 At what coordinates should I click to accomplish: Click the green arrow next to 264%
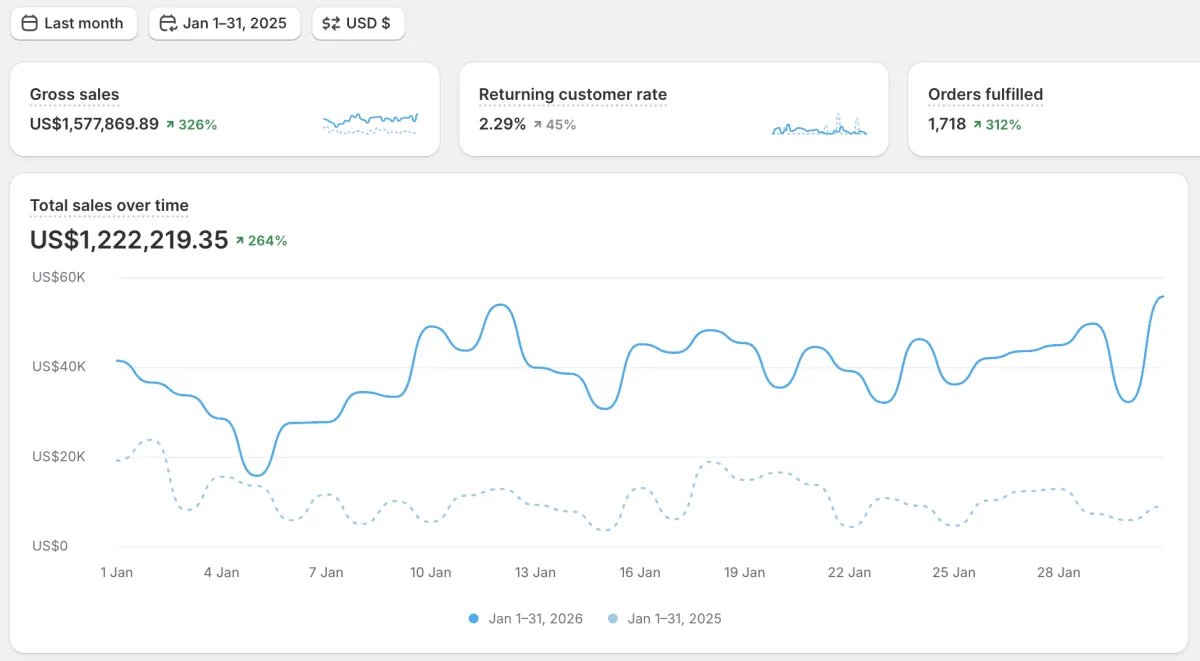tap(240, 241)
